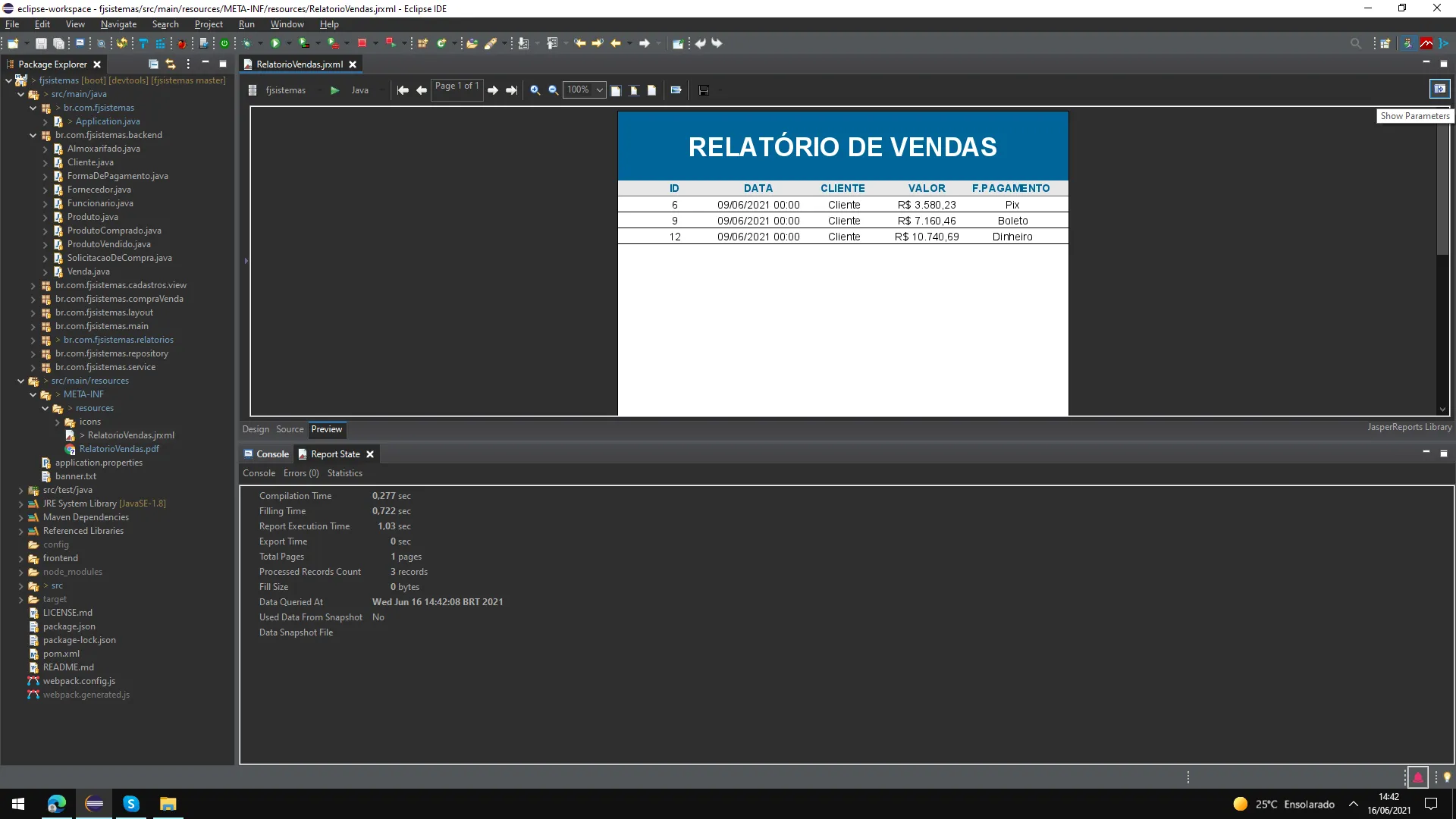Go to the first preview page
This screenshot has width=1456, height=819.
[403, 90]
